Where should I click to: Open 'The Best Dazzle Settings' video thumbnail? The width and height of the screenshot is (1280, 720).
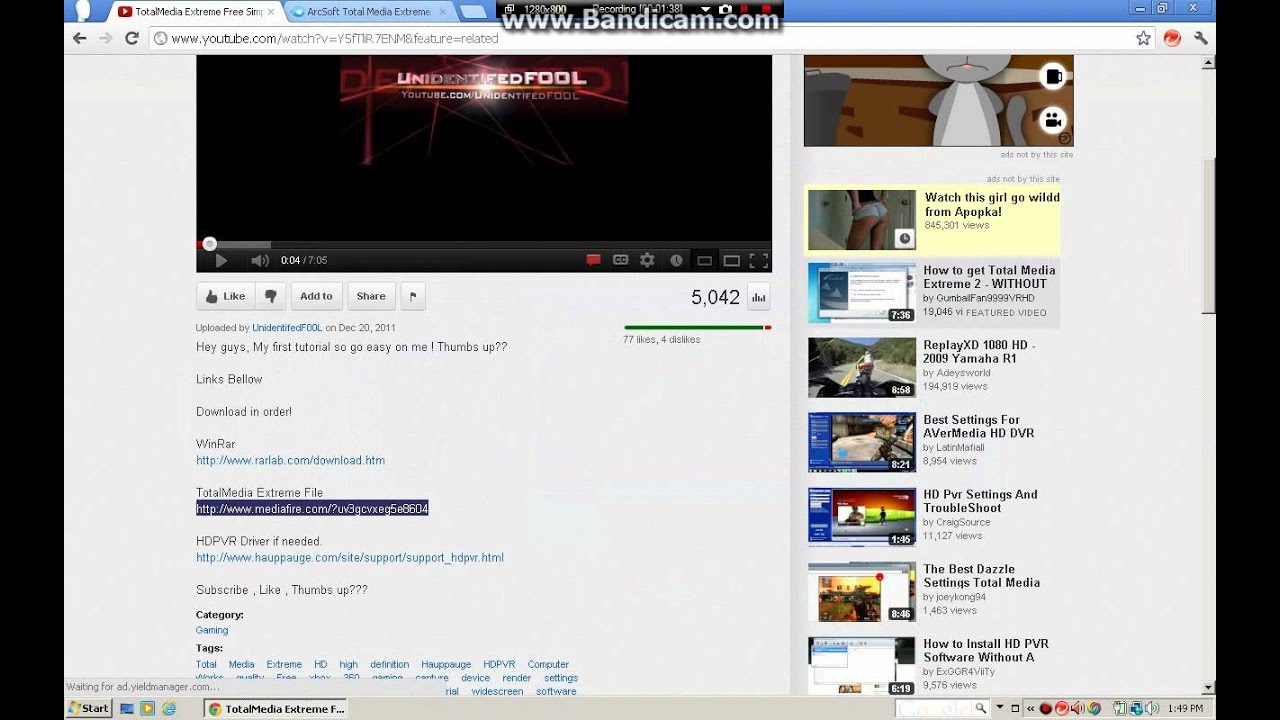pyautogui.click(x=861, y=592)
